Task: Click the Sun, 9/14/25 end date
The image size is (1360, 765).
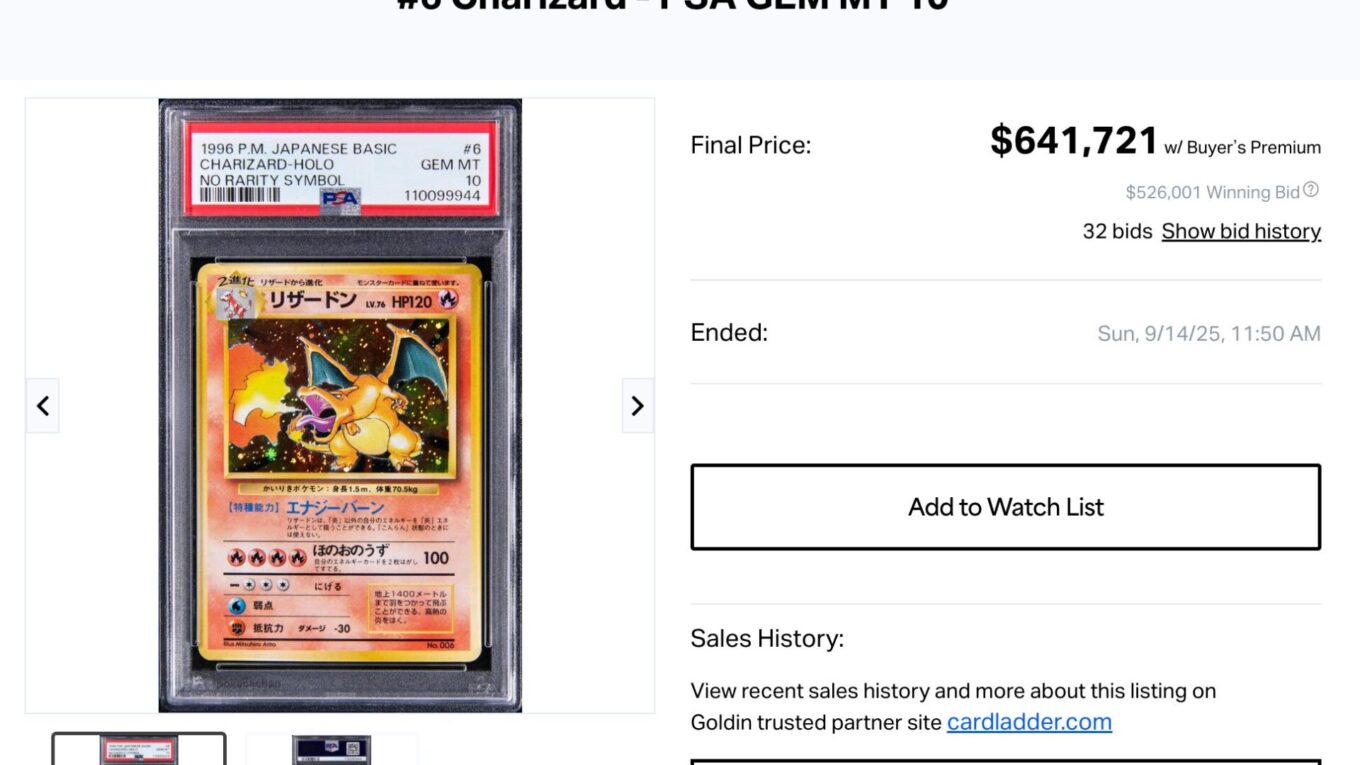Action: click(x=1209, y=334)
